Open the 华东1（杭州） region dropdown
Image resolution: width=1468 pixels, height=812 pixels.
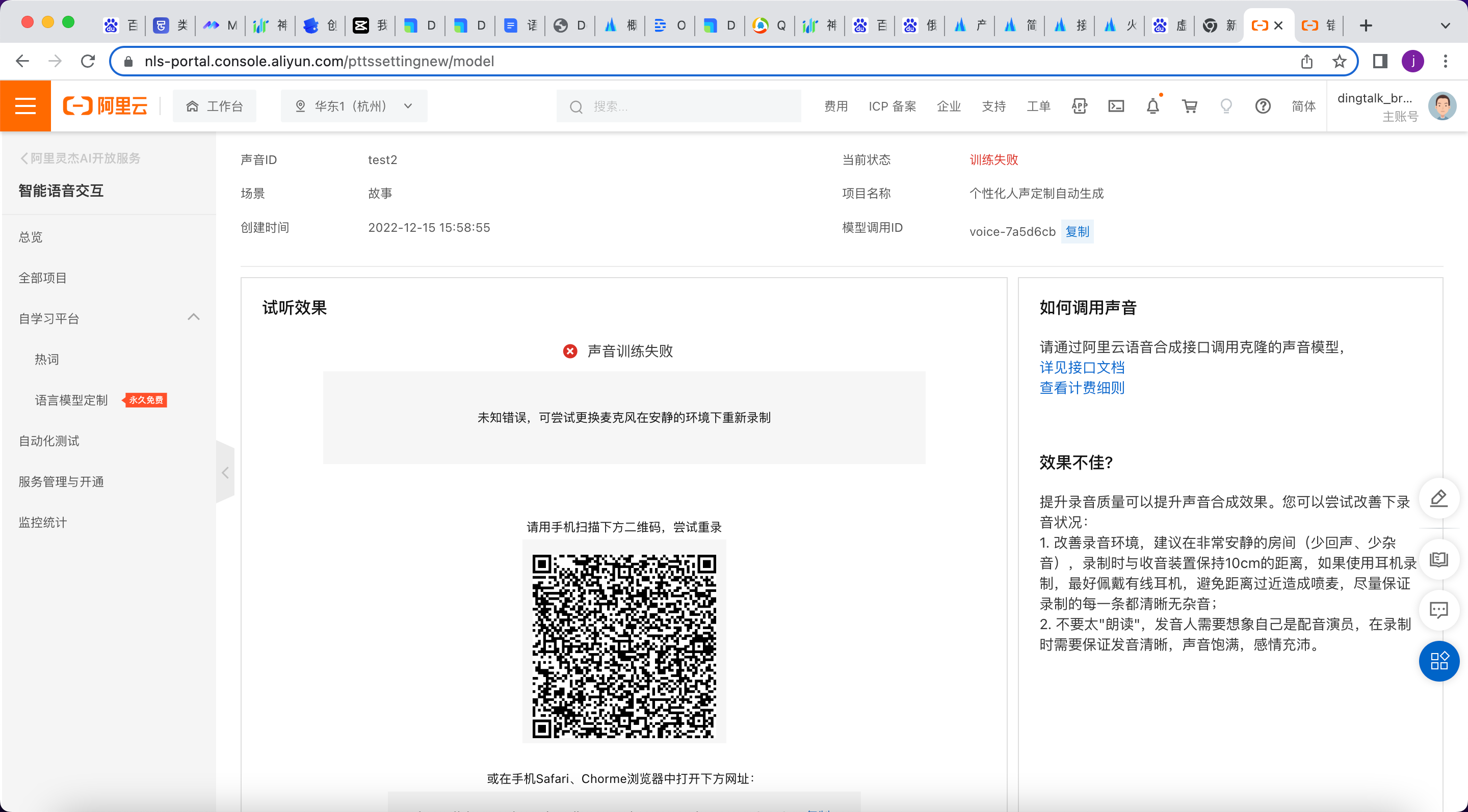pos(354,106)
